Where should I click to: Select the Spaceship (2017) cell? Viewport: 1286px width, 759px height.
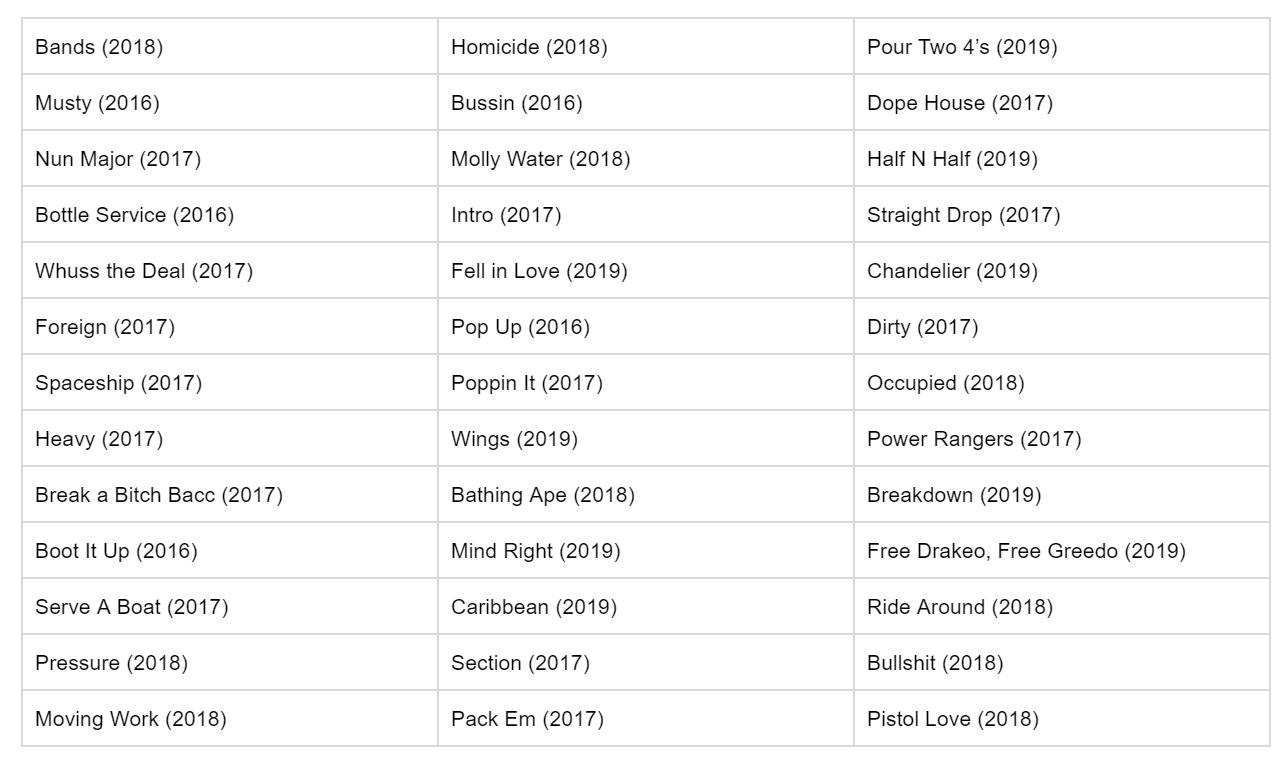tap(230, 382)
